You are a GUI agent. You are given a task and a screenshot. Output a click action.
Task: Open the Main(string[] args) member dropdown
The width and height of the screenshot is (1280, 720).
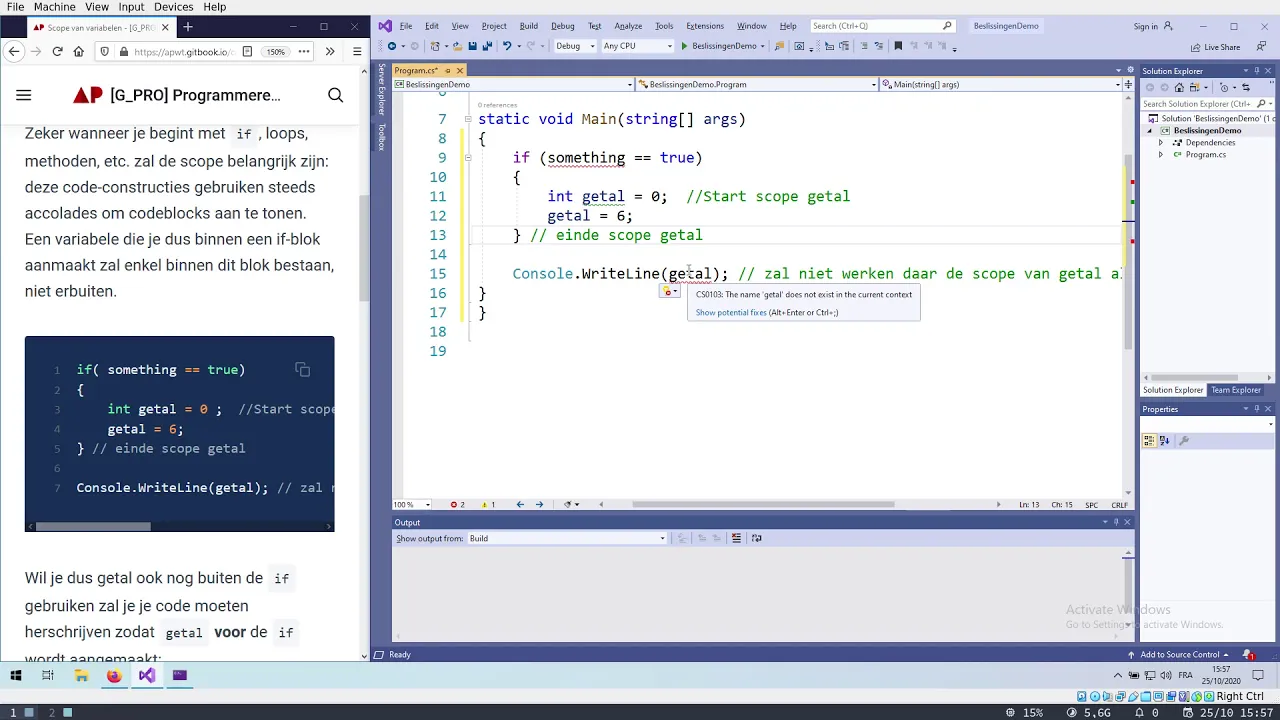1001,84
